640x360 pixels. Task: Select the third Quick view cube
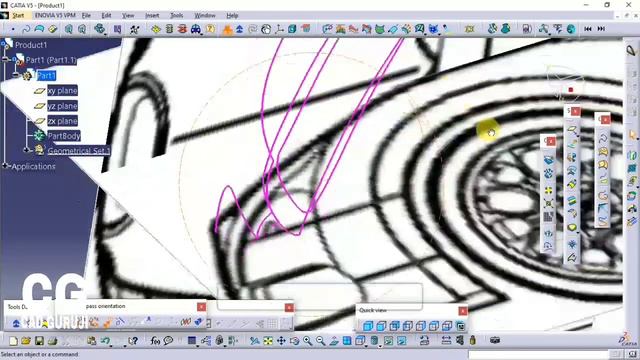click(x=394, y=326)
